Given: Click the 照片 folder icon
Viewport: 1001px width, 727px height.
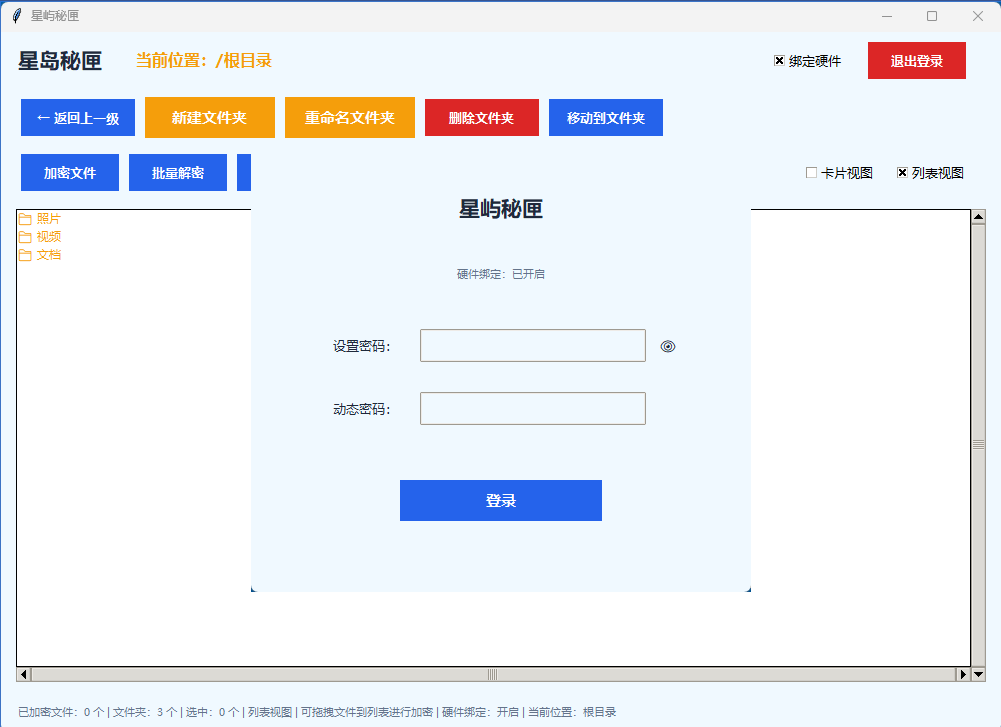Looking at the screenshot, I should 26,219.
